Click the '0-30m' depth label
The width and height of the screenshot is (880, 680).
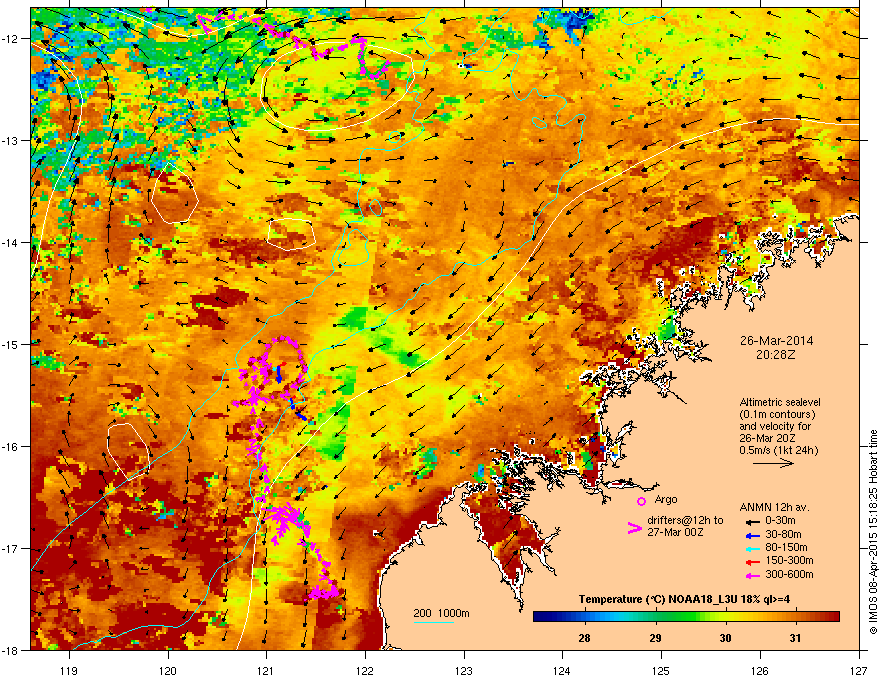coord(780,521)
